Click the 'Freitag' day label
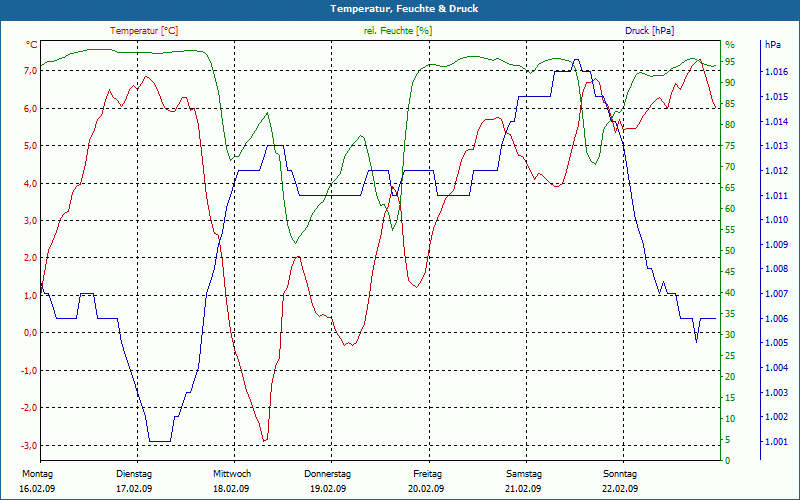Screen dimensions: 800x500 click(428, 474)
